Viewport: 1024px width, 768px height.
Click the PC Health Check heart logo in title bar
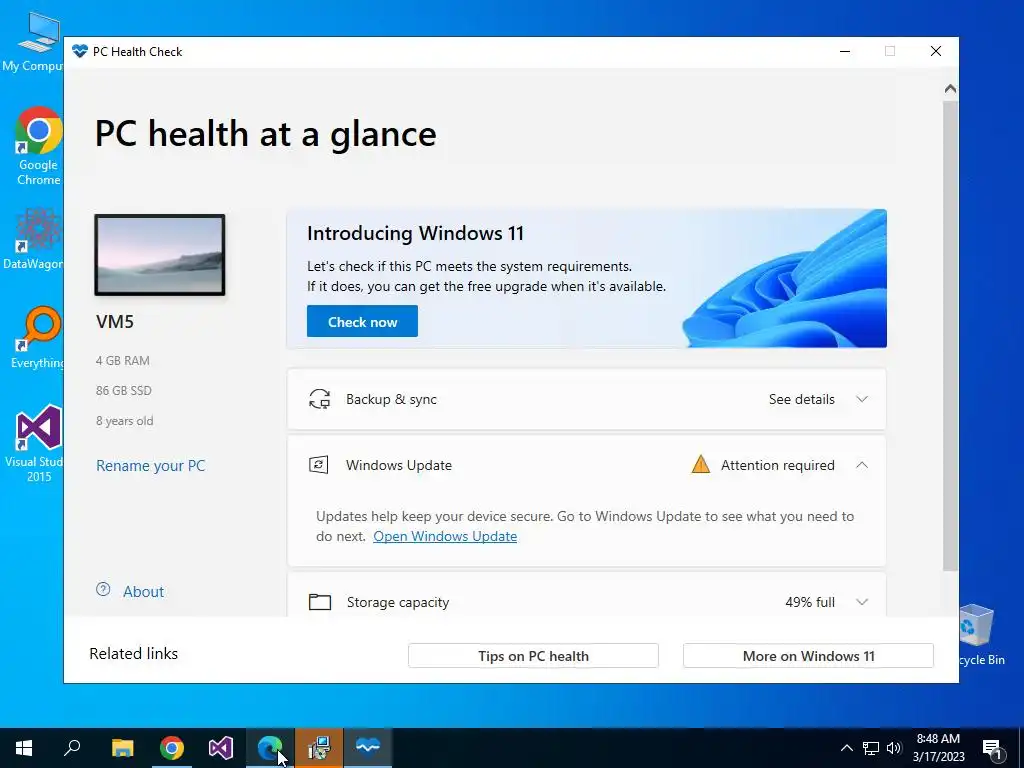pyautogui.click(x=80, y=51)
